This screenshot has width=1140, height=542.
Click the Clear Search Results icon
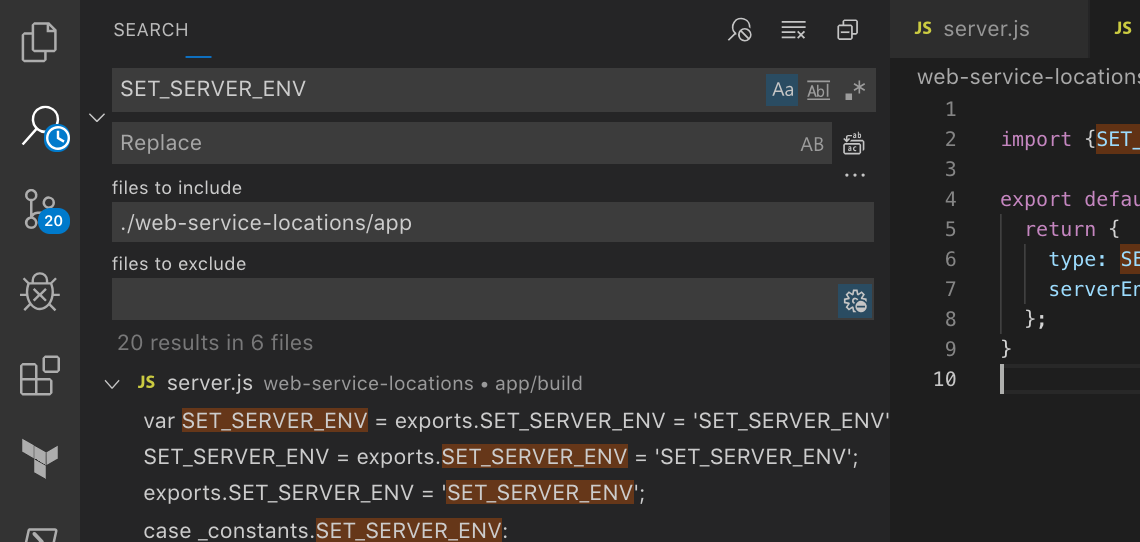pyautogui.click(x=793, y=31)
